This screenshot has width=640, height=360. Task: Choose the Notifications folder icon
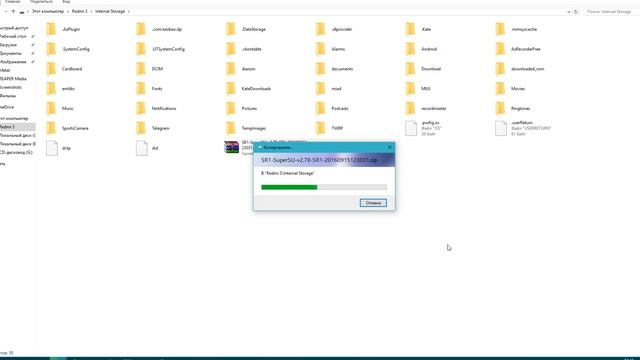[141, 108]
